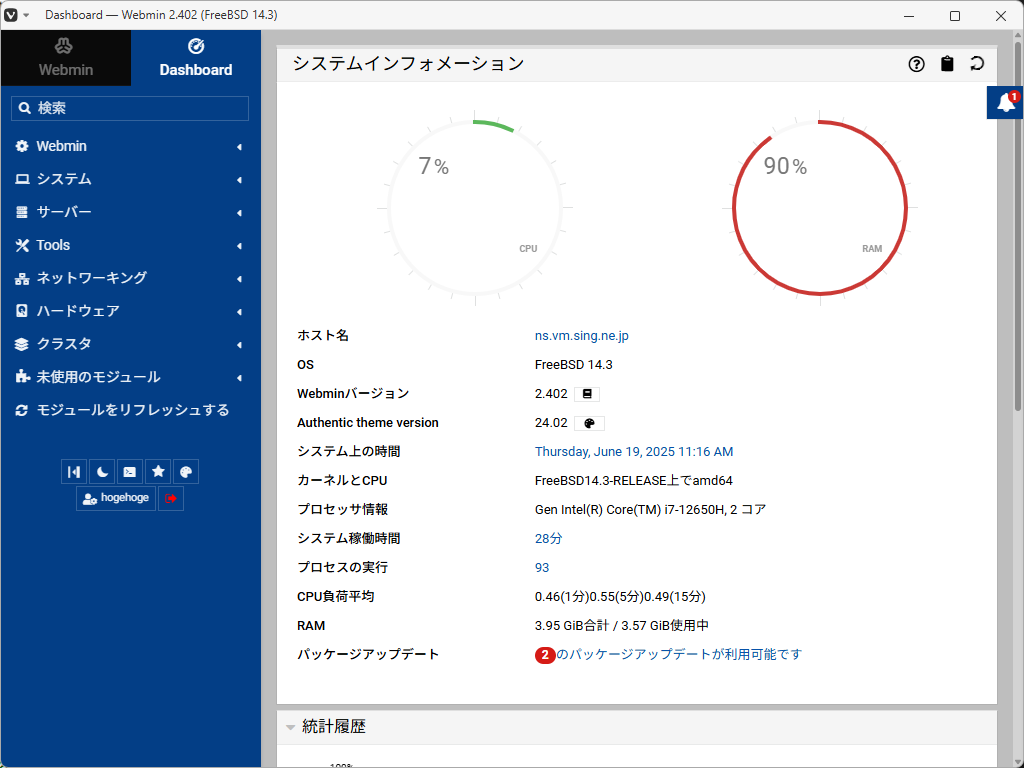This screenshot has height=768, width=1024.
Task: Click the CPU 7% usage gauge
Action: pos(475,208)
